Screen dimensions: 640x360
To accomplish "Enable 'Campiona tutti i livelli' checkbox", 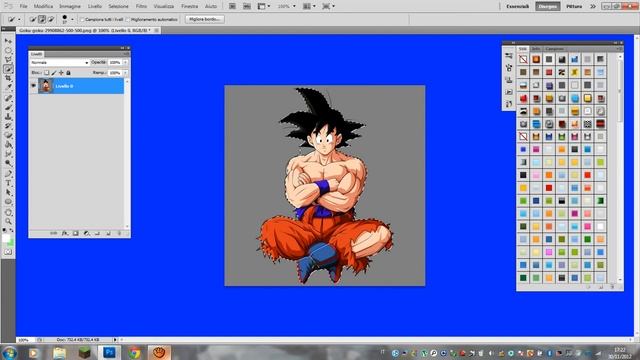I will [82, 20].
